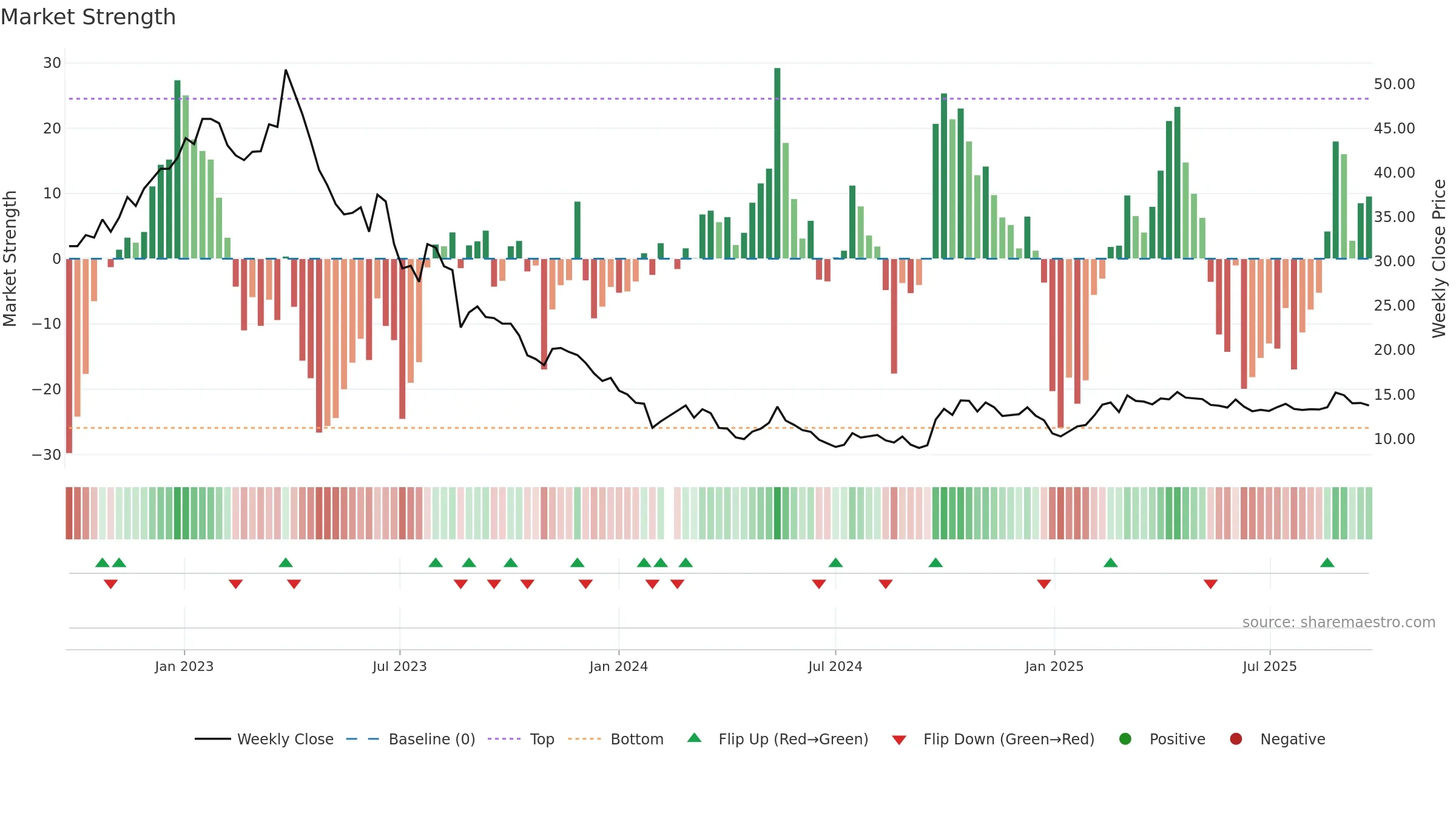Screen dimensions: 1456x819
Task: Click the dark red Negative legend circle
Action: pyautogui.click(x=1236, y=739)
